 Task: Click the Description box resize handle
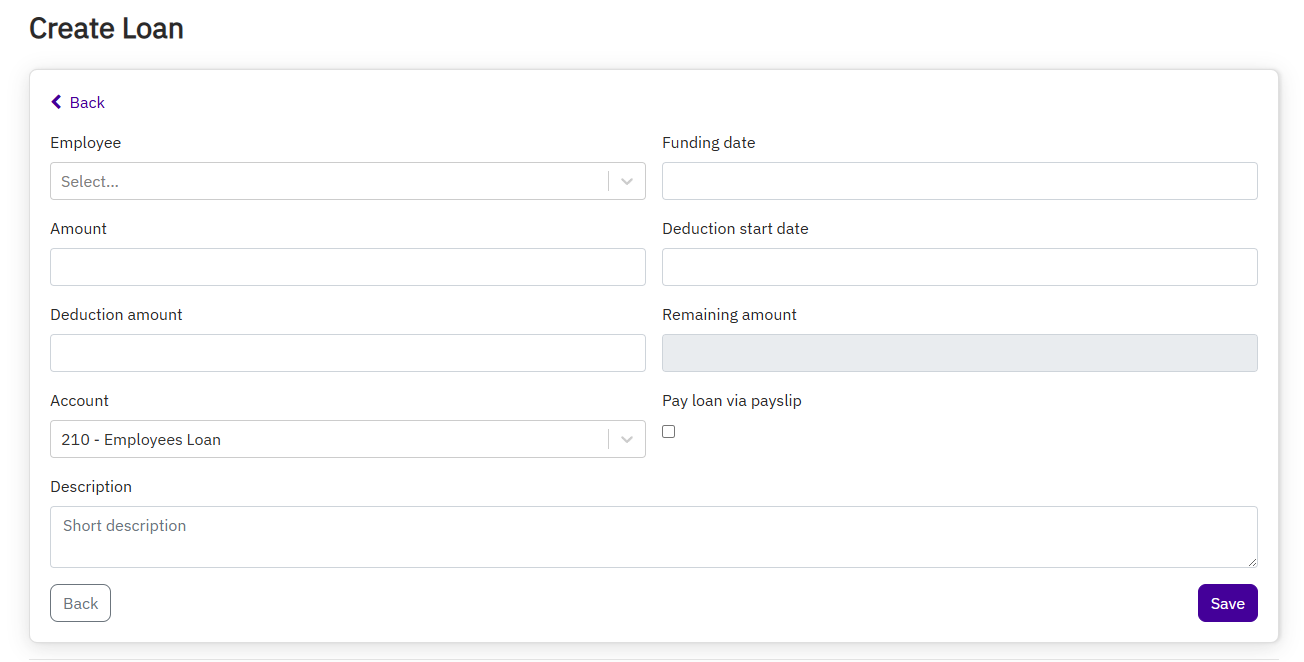pyautogui.click(x=1251, y=562)
